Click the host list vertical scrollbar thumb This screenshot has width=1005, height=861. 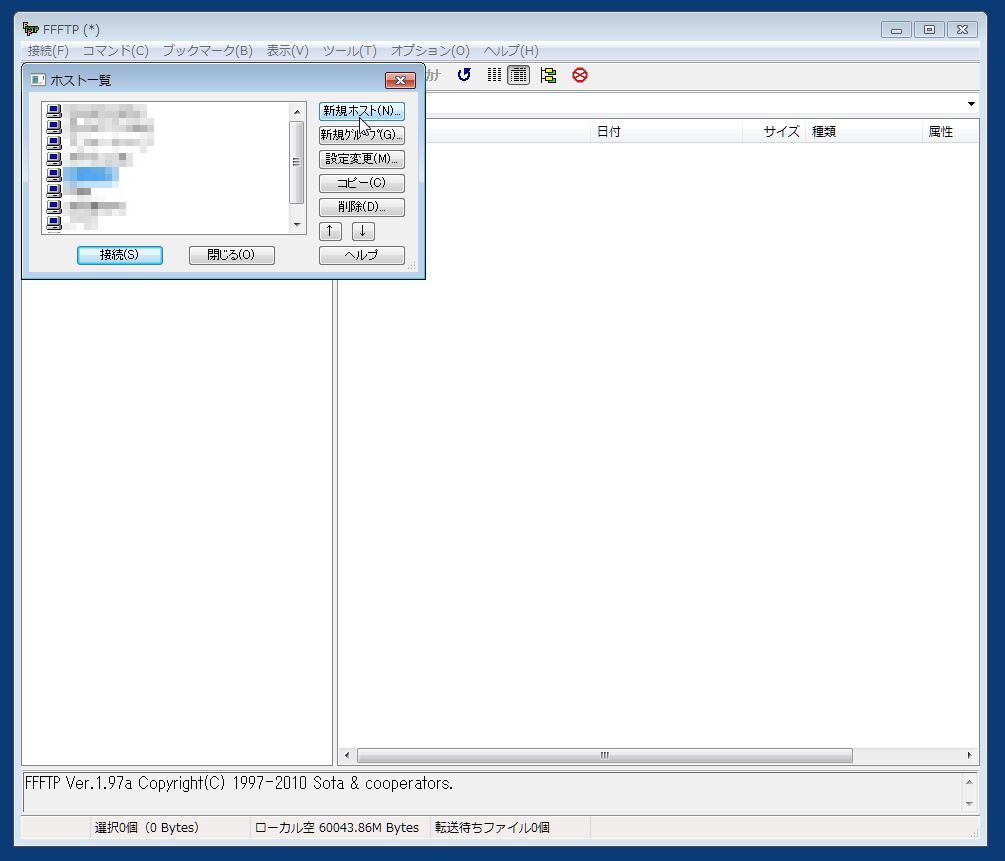click(297, 162)
